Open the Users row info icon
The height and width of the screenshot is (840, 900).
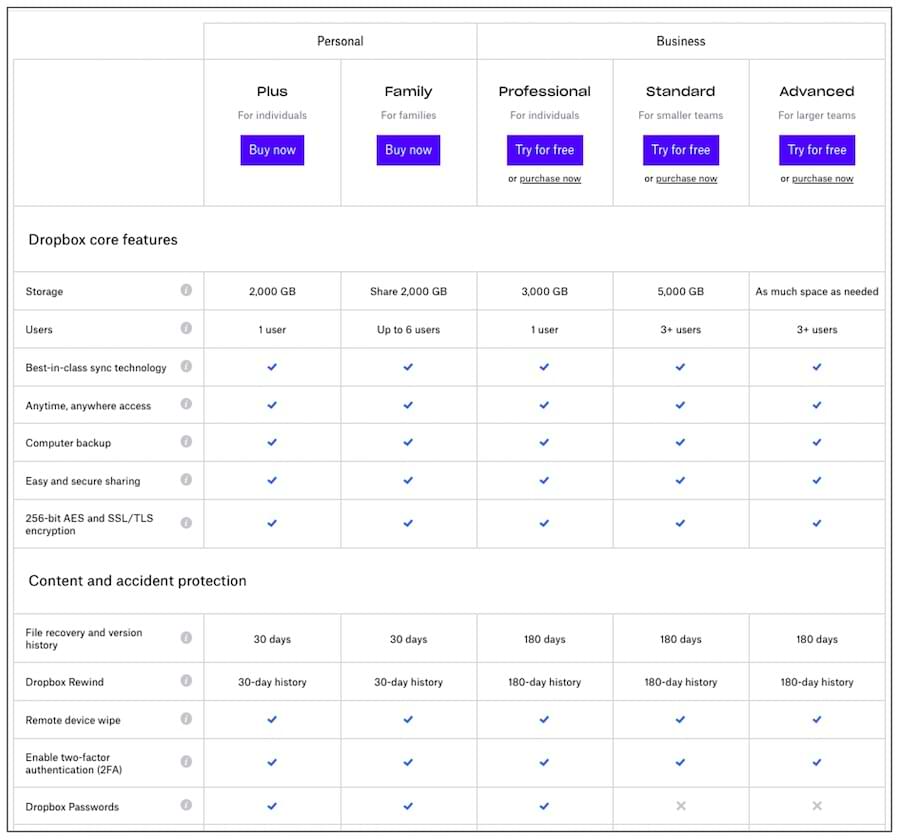point(186,328)
